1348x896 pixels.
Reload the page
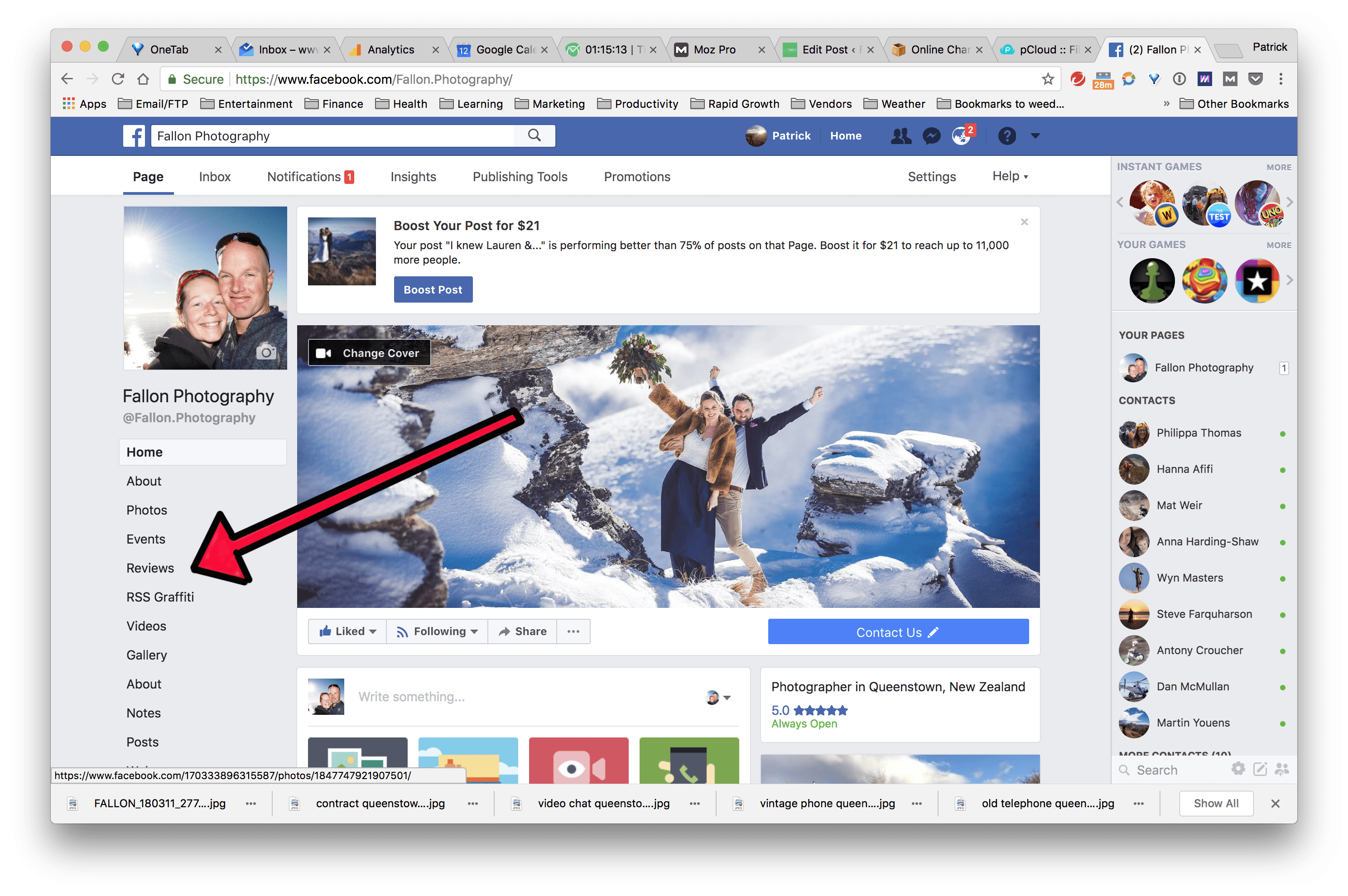(x=118, y=79)
